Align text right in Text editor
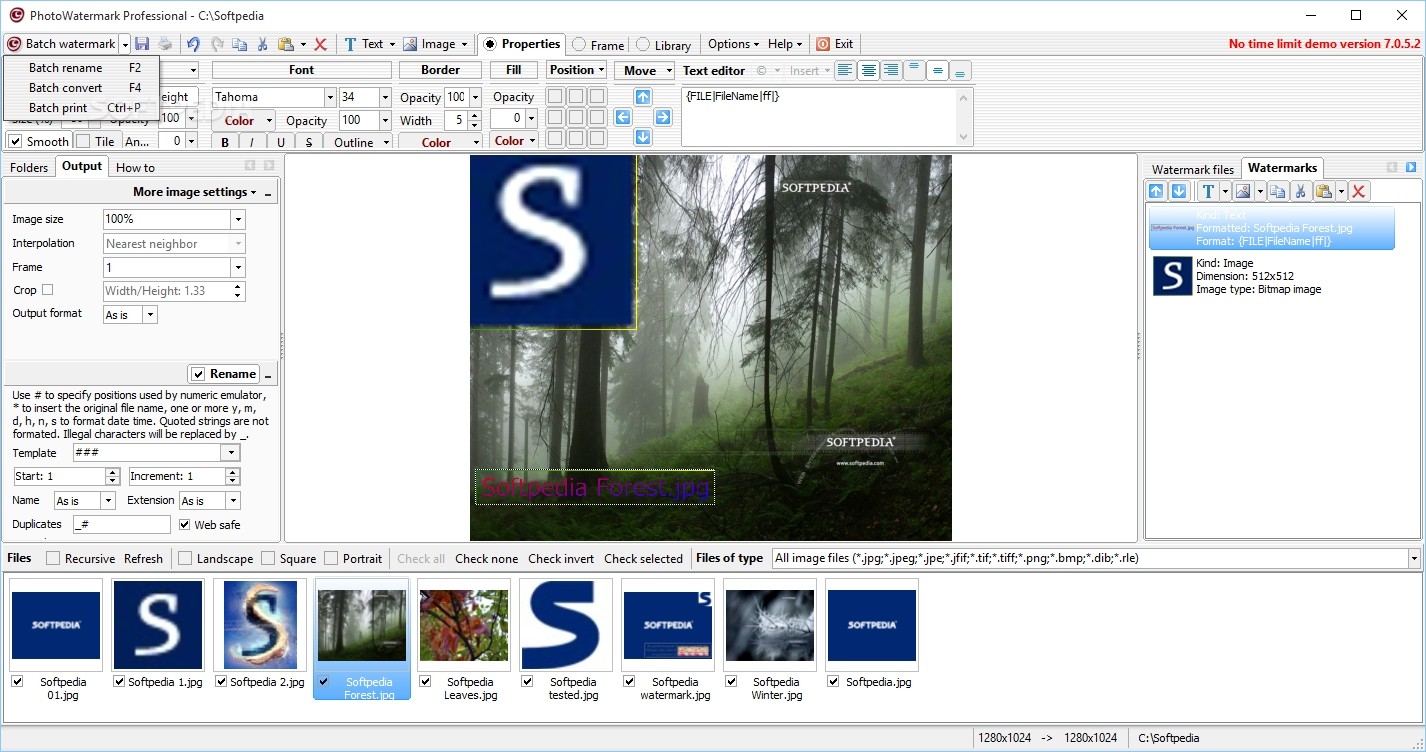The height and width of the screenshot is (752, 1426). (x=890, y=71)
